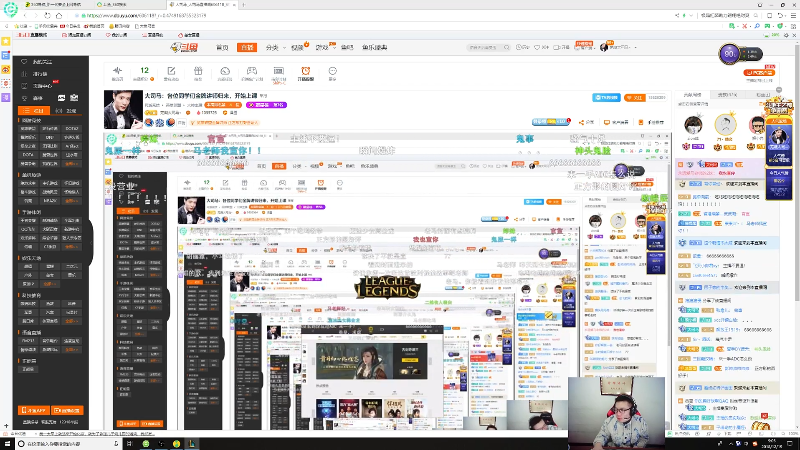The height and width of the screenshot is (450, 800).
Task: Click the speedometer gauge icon in streamer toolbar
Action: pyautogui.click(x=225, y=71)
